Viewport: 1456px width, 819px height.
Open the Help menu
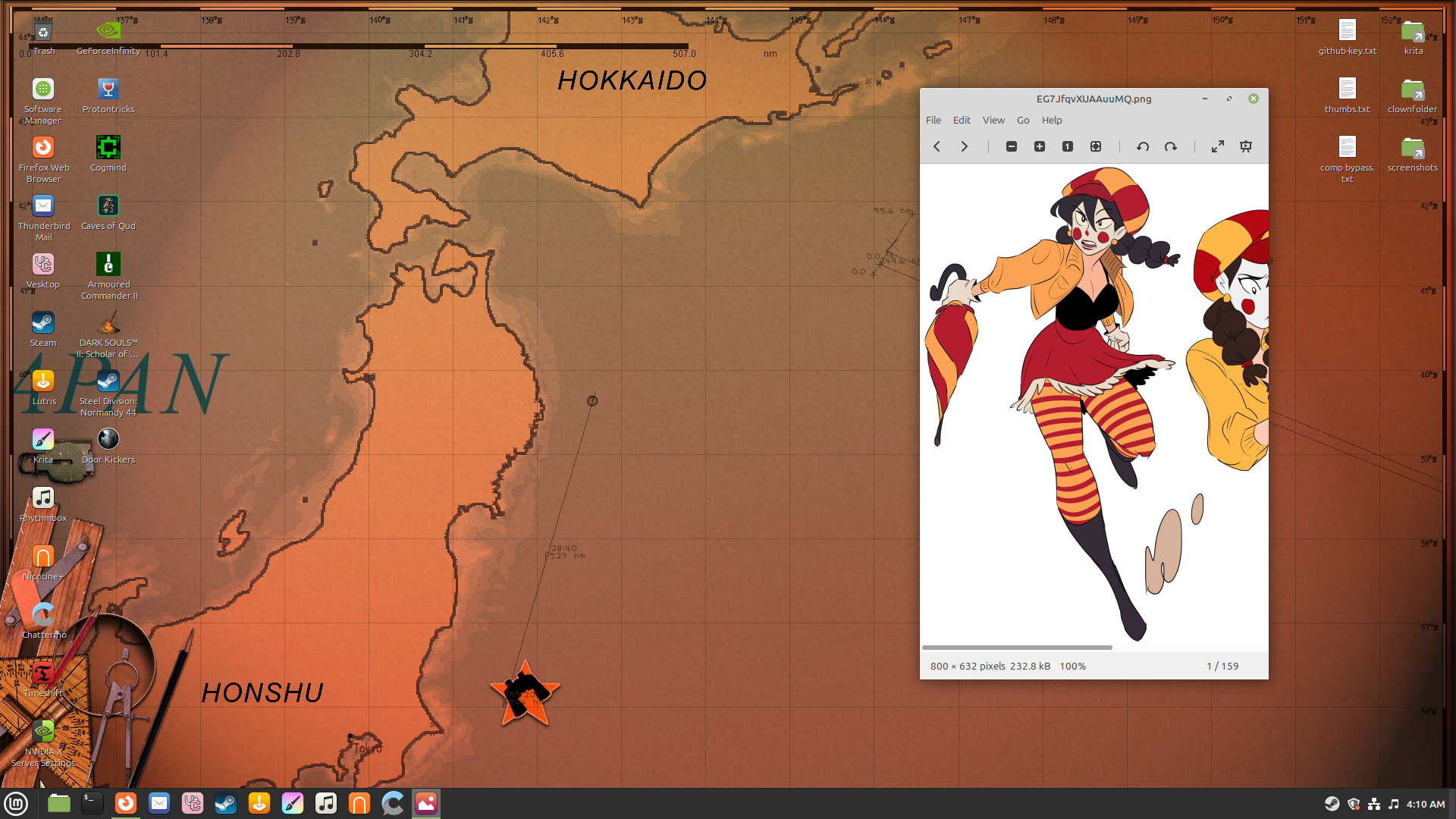point(1052,120)
